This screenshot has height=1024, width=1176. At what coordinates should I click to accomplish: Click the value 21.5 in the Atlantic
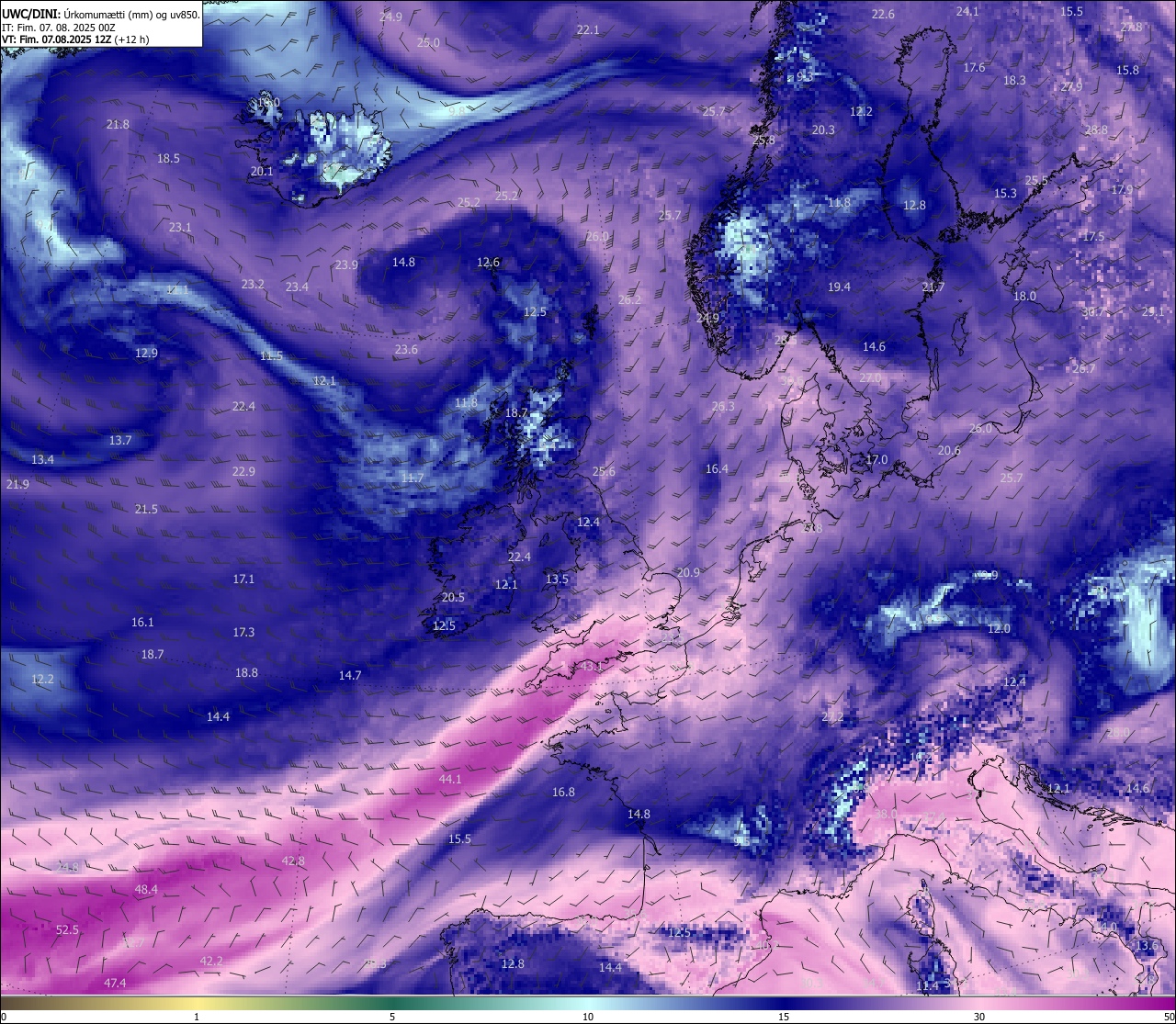click(146, 510)
